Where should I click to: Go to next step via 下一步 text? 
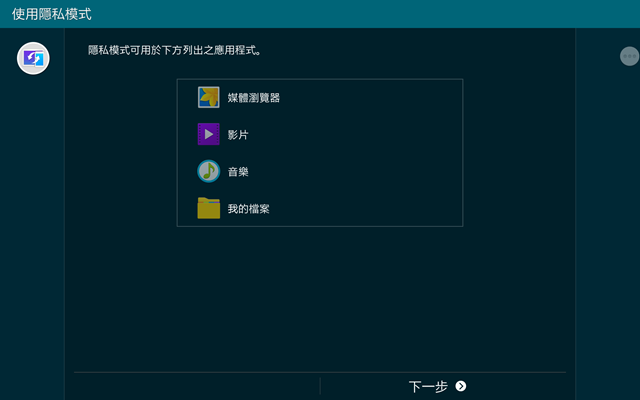[x=428, y=387]
